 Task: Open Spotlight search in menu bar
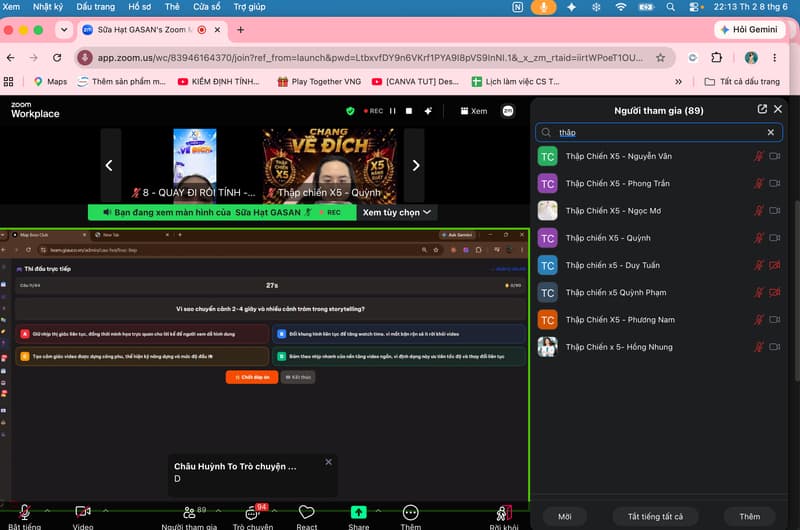pos(670,7)
